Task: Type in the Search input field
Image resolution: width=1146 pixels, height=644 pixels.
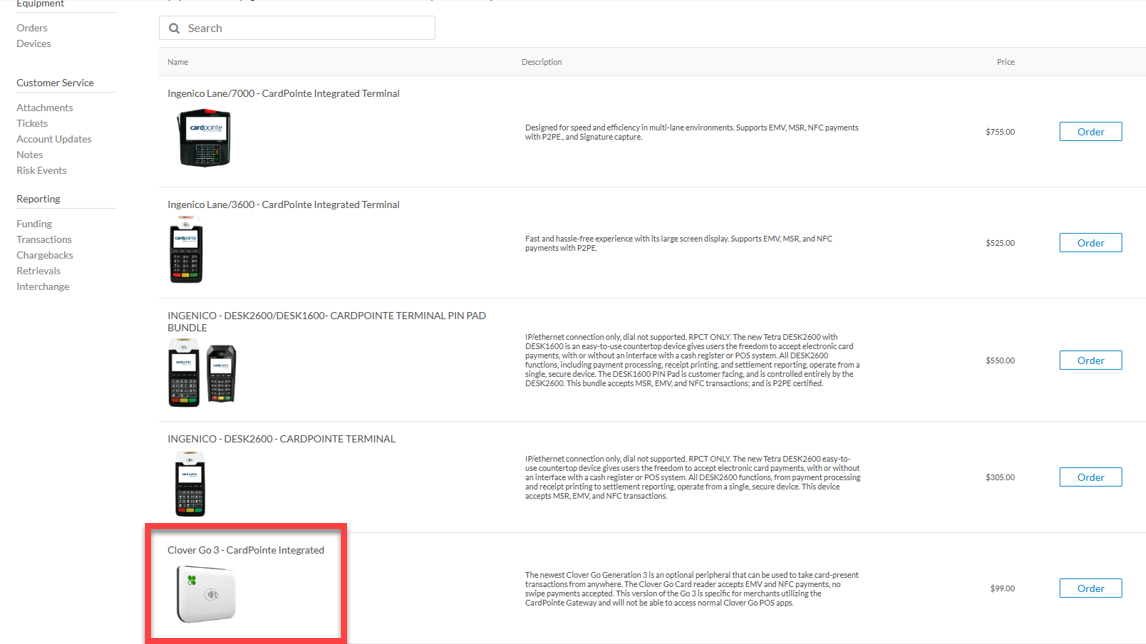Action: click(x=305, y=28)
